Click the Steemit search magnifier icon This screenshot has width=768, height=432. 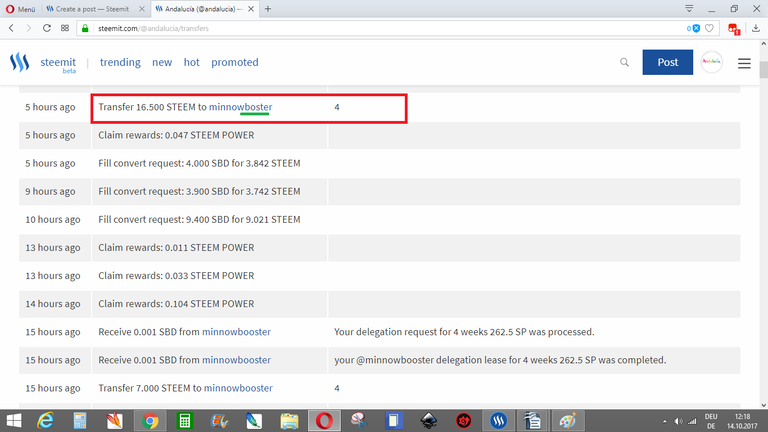624,62
